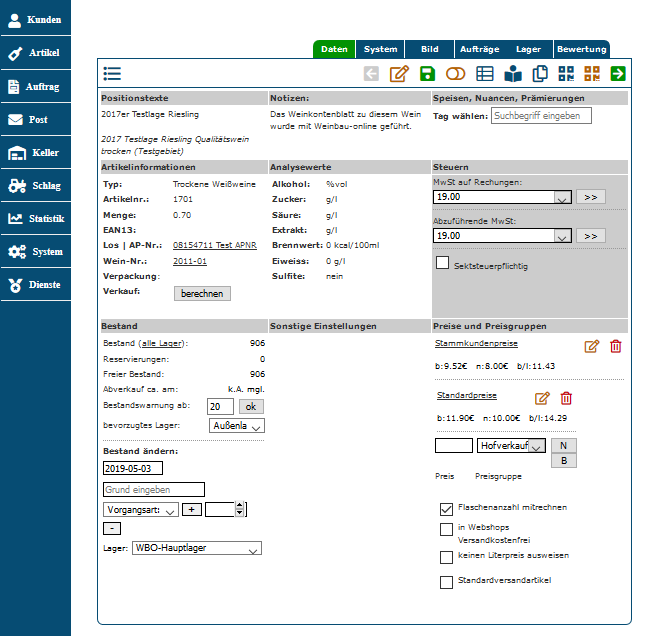The width and height of the screenshot is (646, 636).
Task: Enable the Sektsteuerpflichtig checkbox
Action: 442,263
